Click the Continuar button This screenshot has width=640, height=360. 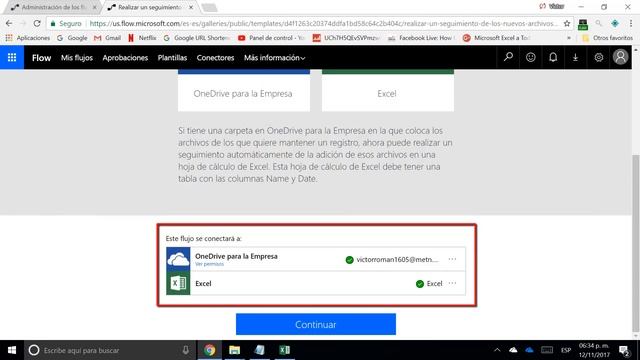point(316,324)
